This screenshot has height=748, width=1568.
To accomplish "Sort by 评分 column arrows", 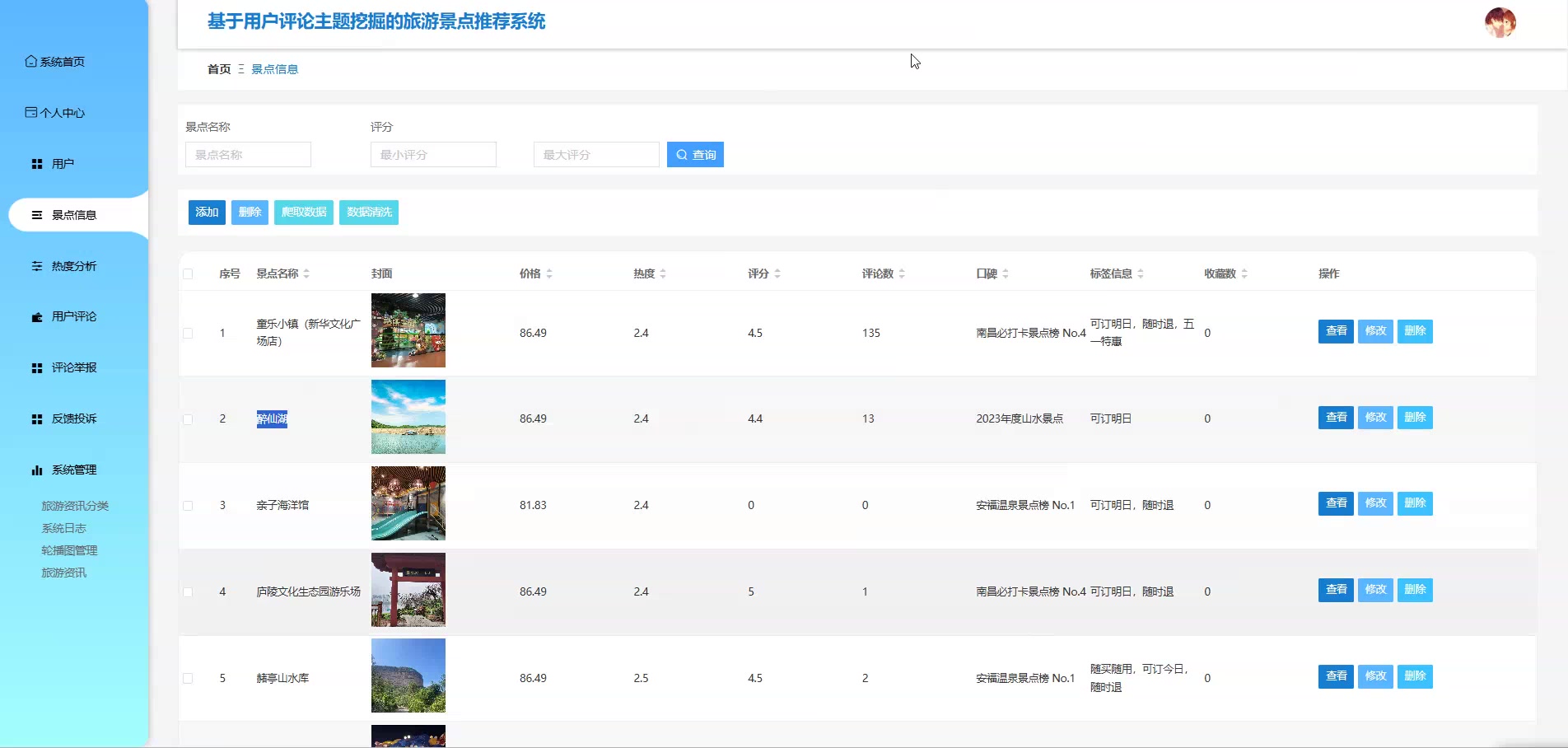I will click(777, 273).
